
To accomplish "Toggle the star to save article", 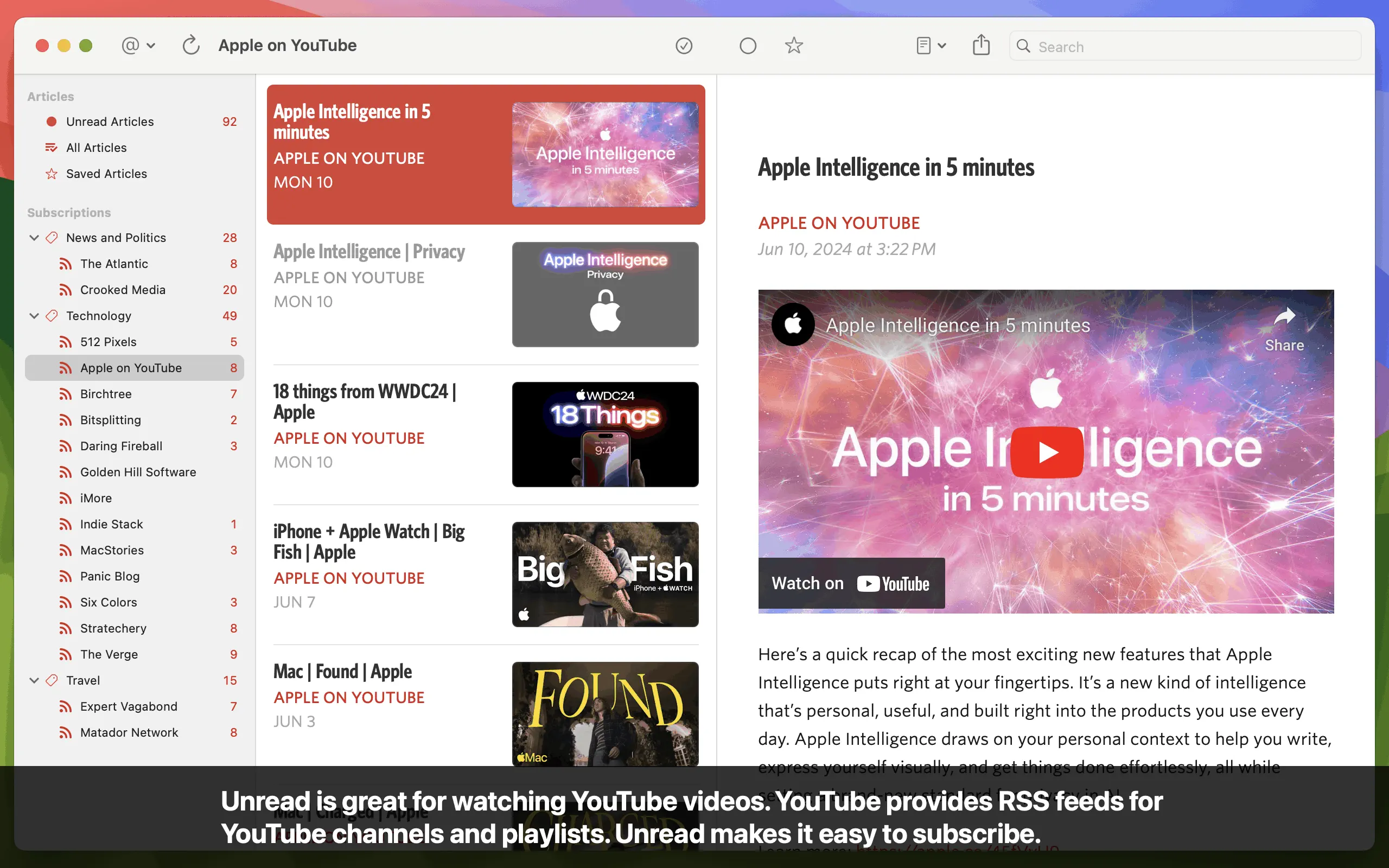I will click(x=794, y=46).
